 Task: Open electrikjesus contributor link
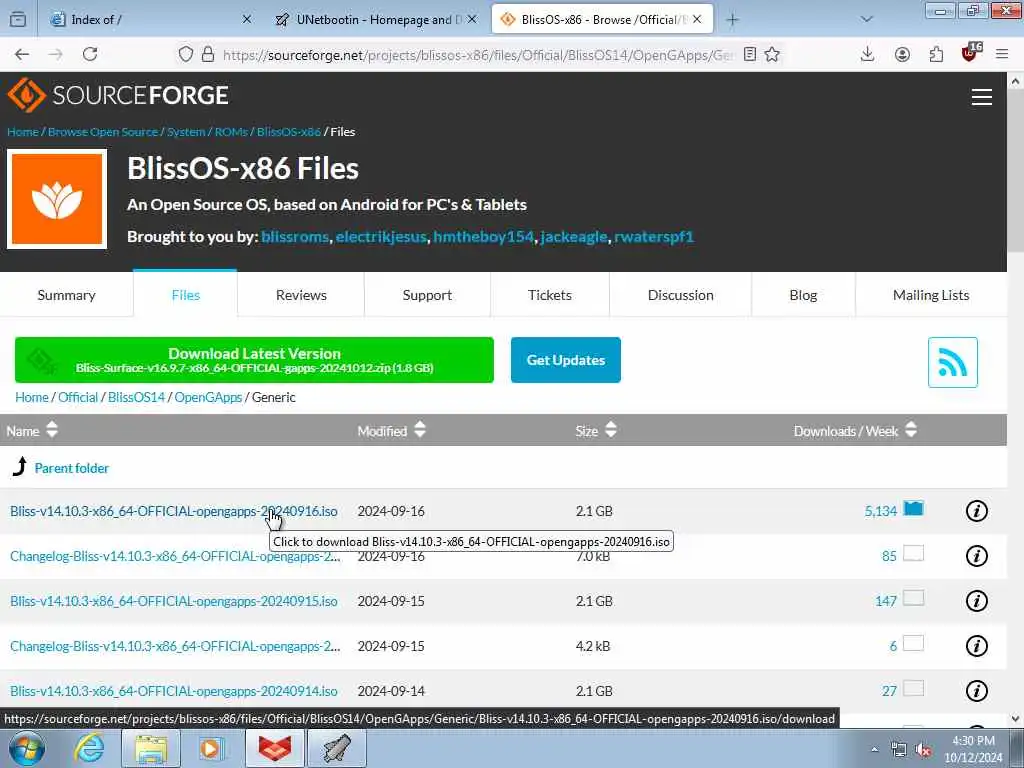pos(381,236)
